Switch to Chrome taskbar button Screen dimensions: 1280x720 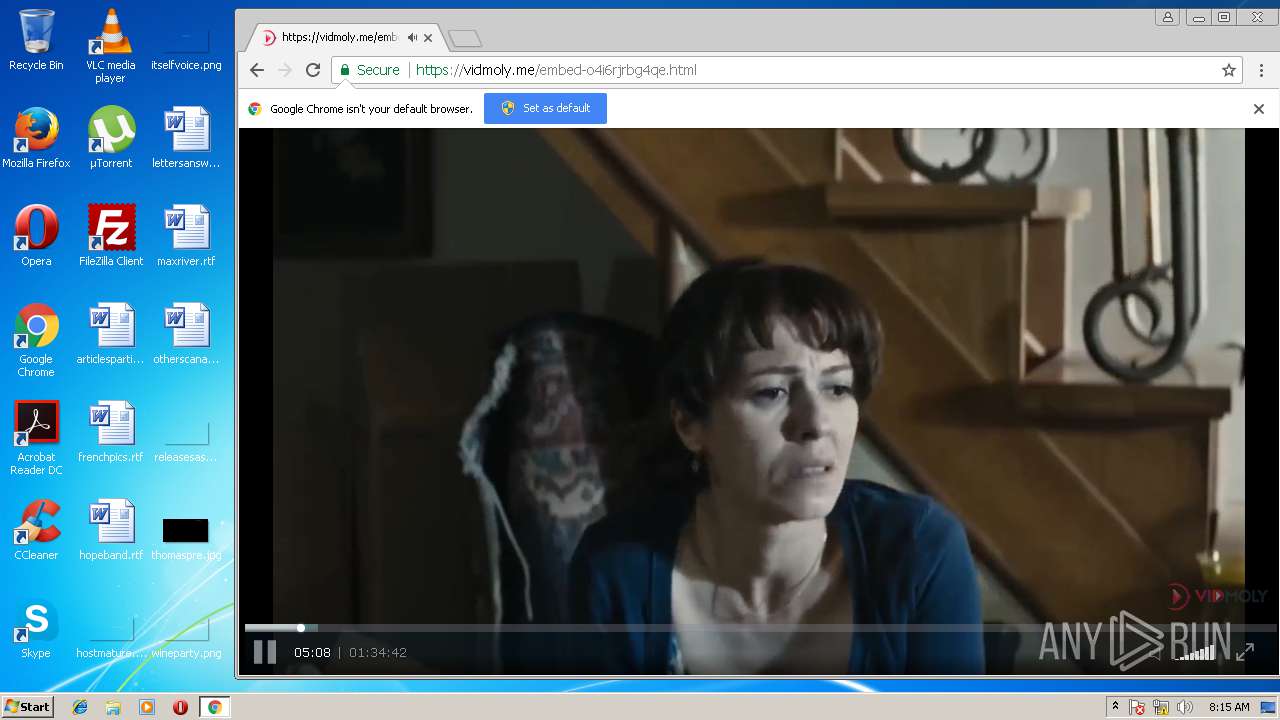pyautogui.click(x=214, y=707)
